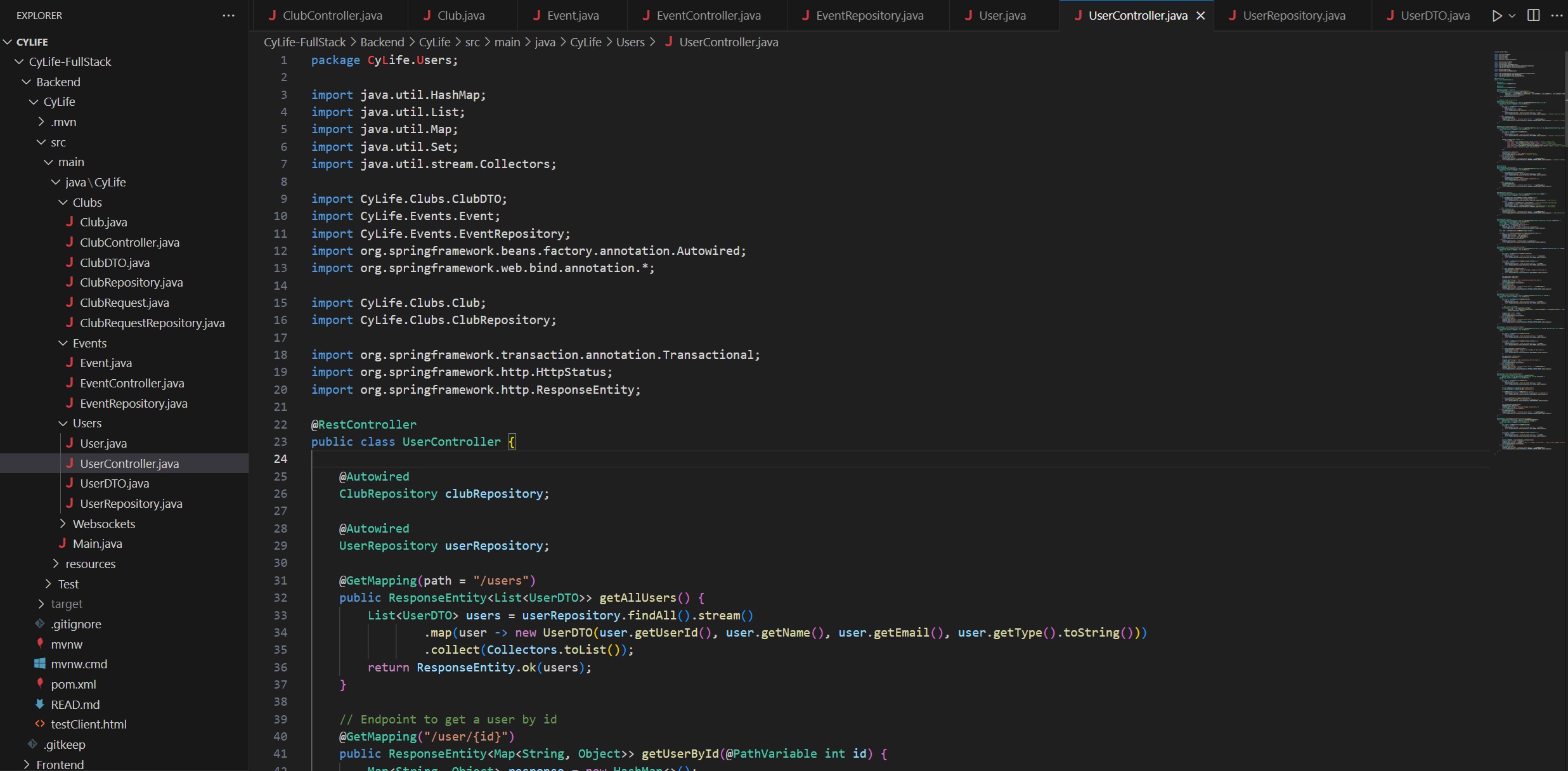This screenshot has height=771, width=1568.
Task: Close the UserController.java tab
Action: tap(1200, 16)
